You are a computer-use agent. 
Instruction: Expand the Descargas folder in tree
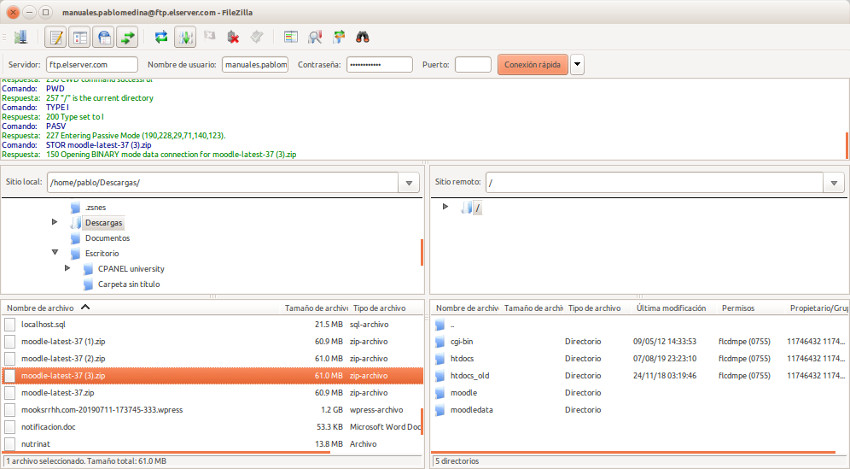(x=54, y=222)
